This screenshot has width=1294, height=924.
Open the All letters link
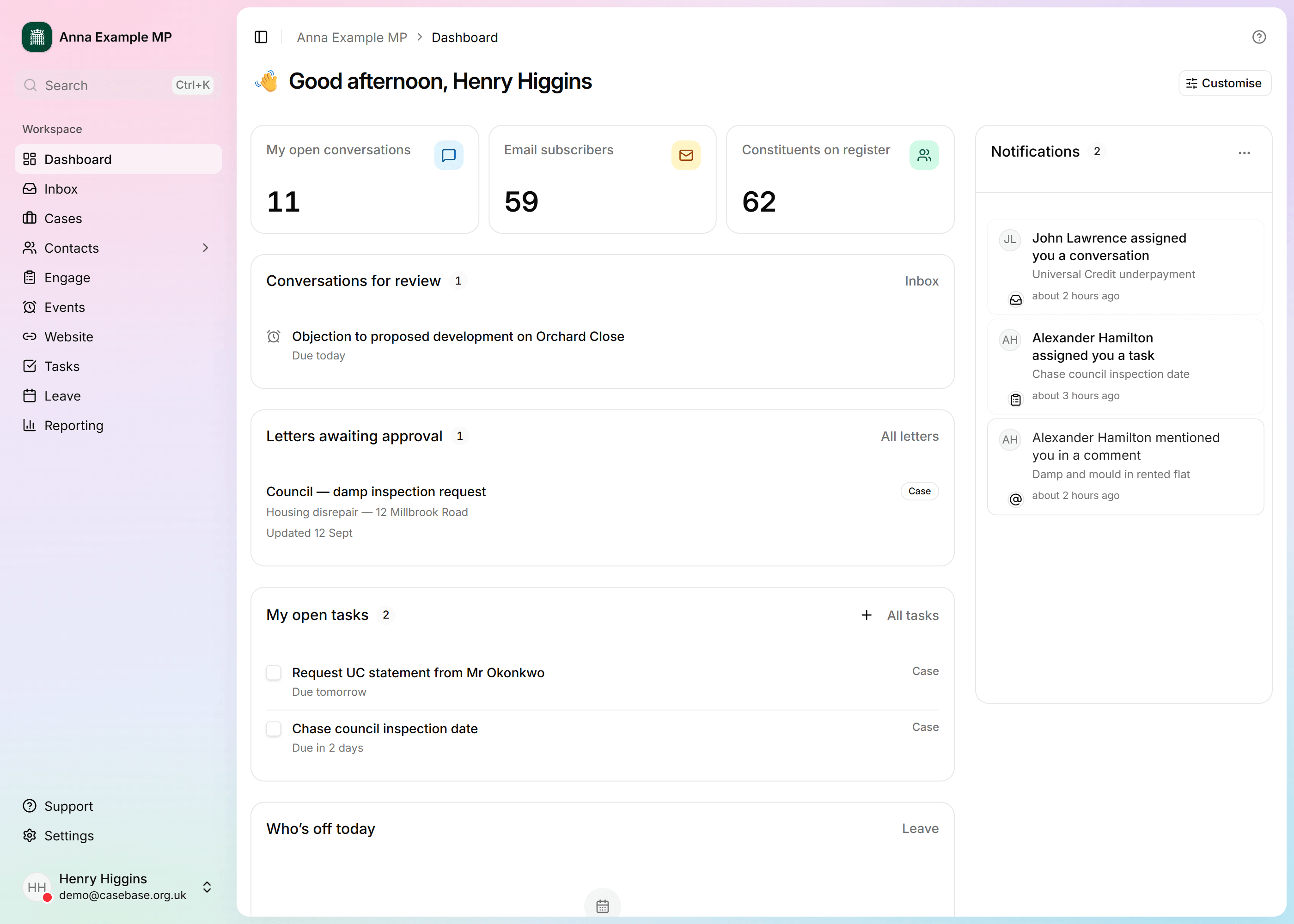909,436
